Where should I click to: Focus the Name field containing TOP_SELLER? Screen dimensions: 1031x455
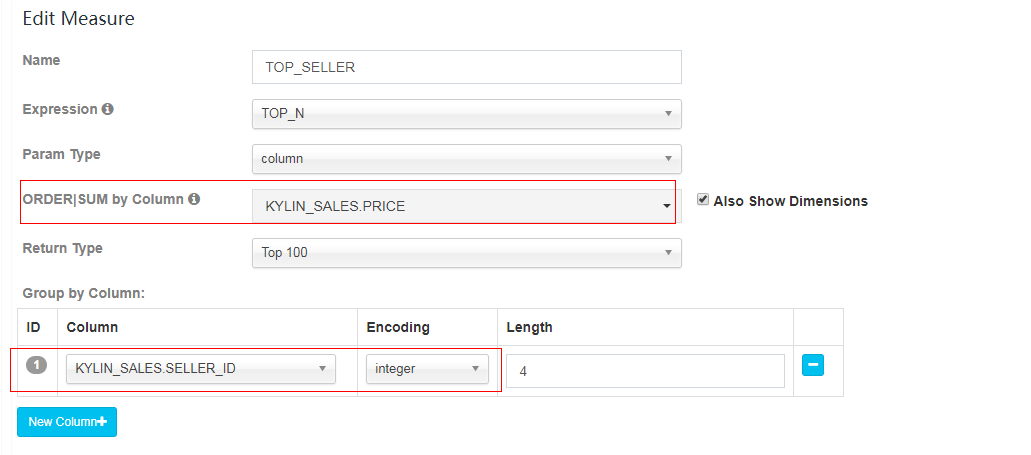pos(467,67)
